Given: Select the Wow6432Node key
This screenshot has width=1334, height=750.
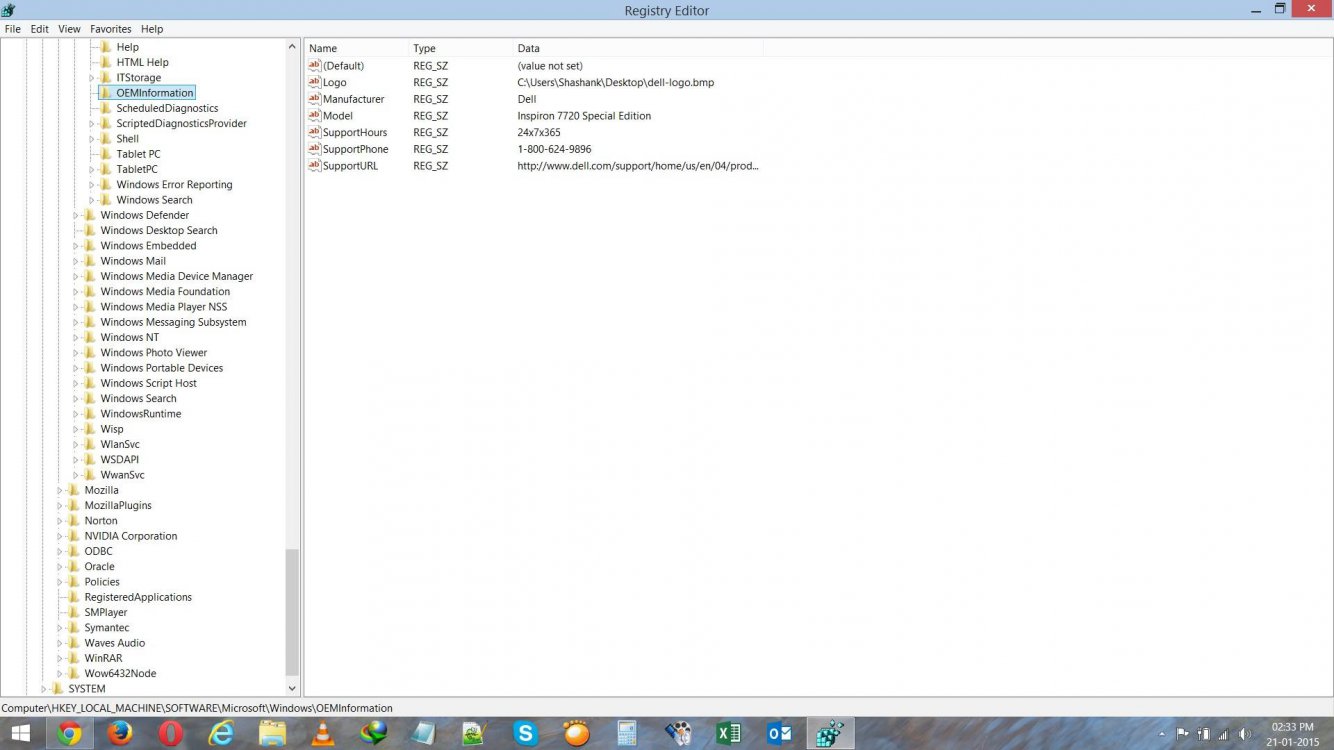Looking at the screenshot, I should [120, 674].
